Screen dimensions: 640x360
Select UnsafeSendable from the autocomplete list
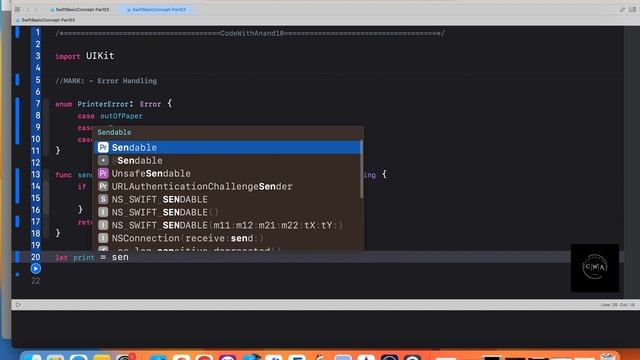228,173
